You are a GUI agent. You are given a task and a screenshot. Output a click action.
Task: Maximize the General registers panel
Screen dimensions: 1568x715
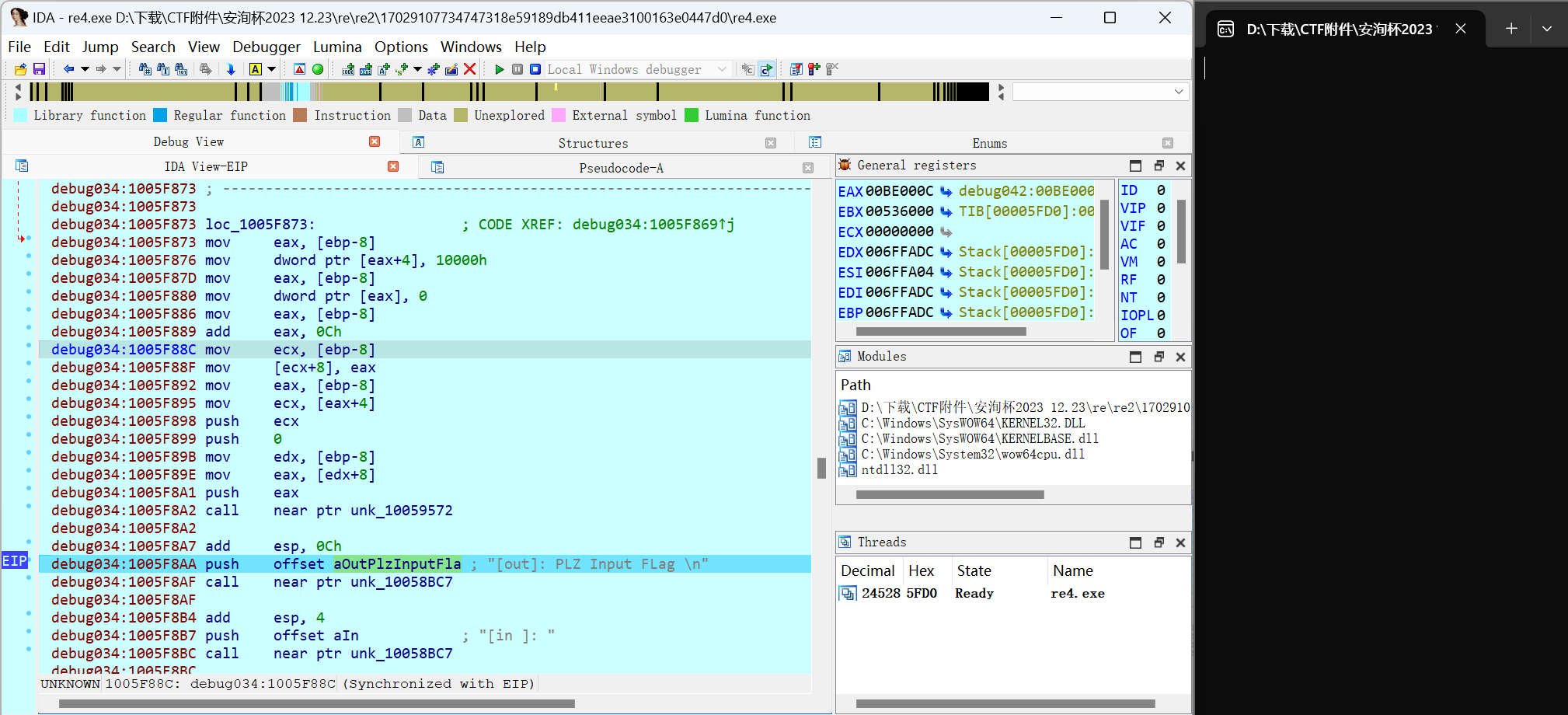[1135, 166]
